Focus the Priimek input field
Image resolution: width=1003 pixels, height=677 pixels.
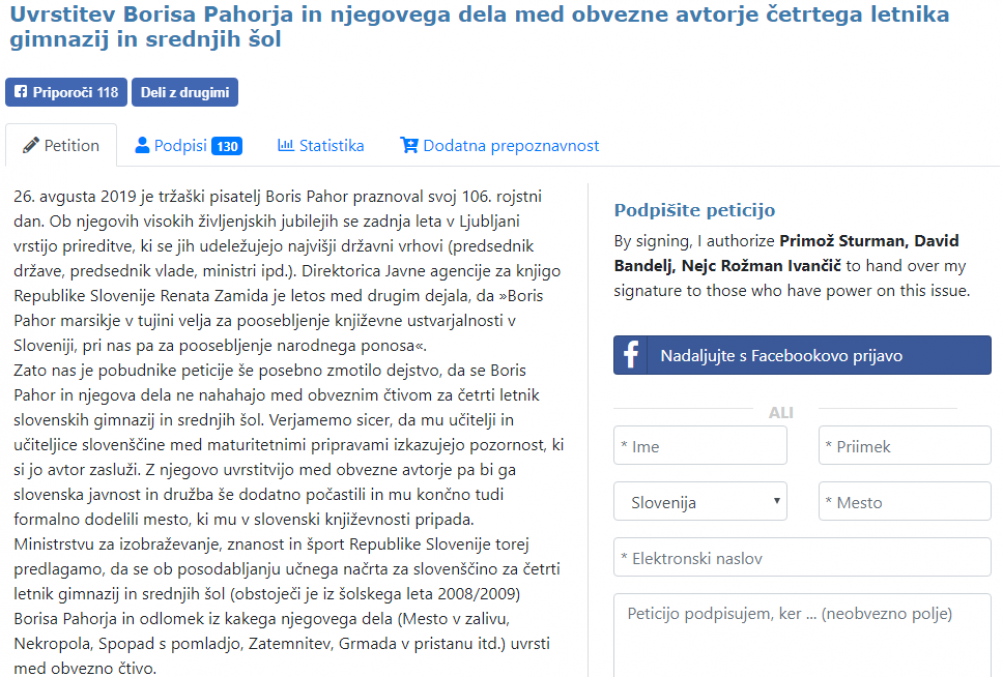point(904,446)
